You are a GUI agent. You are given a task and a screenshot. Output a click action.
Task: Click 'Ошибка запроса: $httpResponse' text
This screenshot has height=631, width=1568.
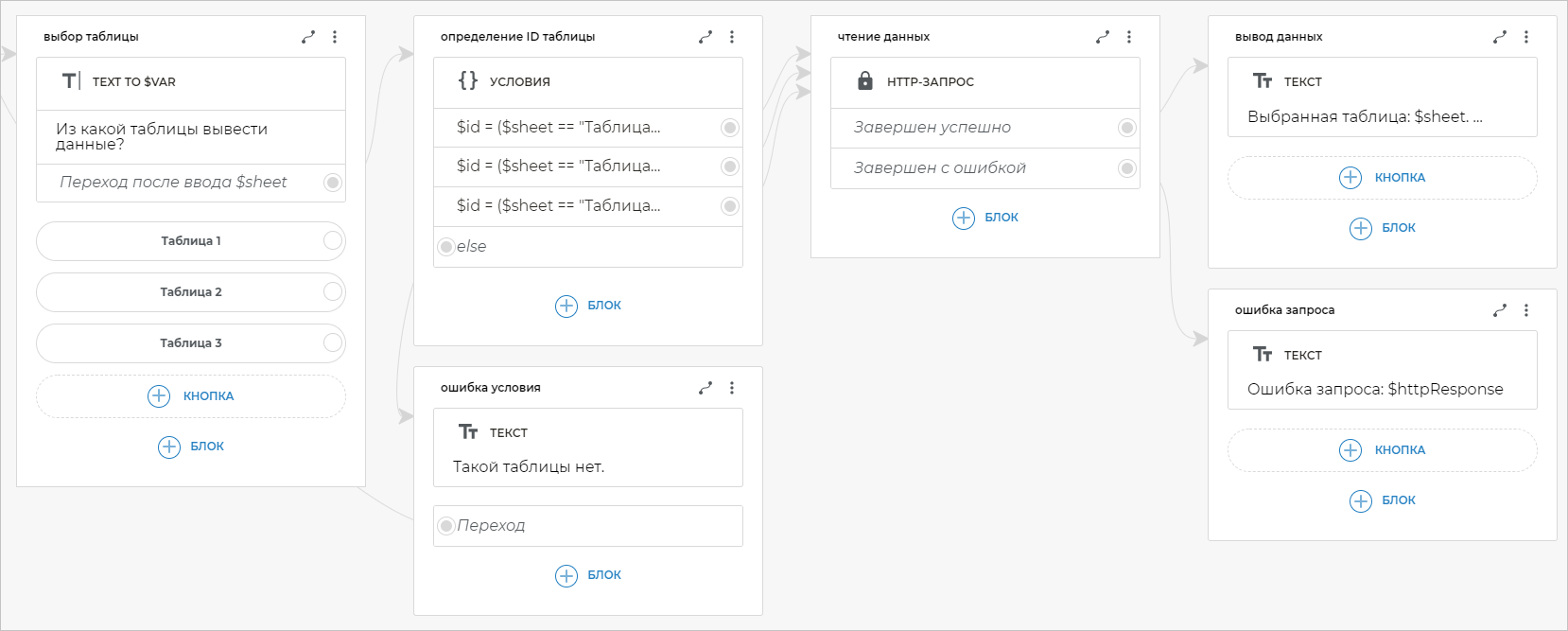[1375, 389]
